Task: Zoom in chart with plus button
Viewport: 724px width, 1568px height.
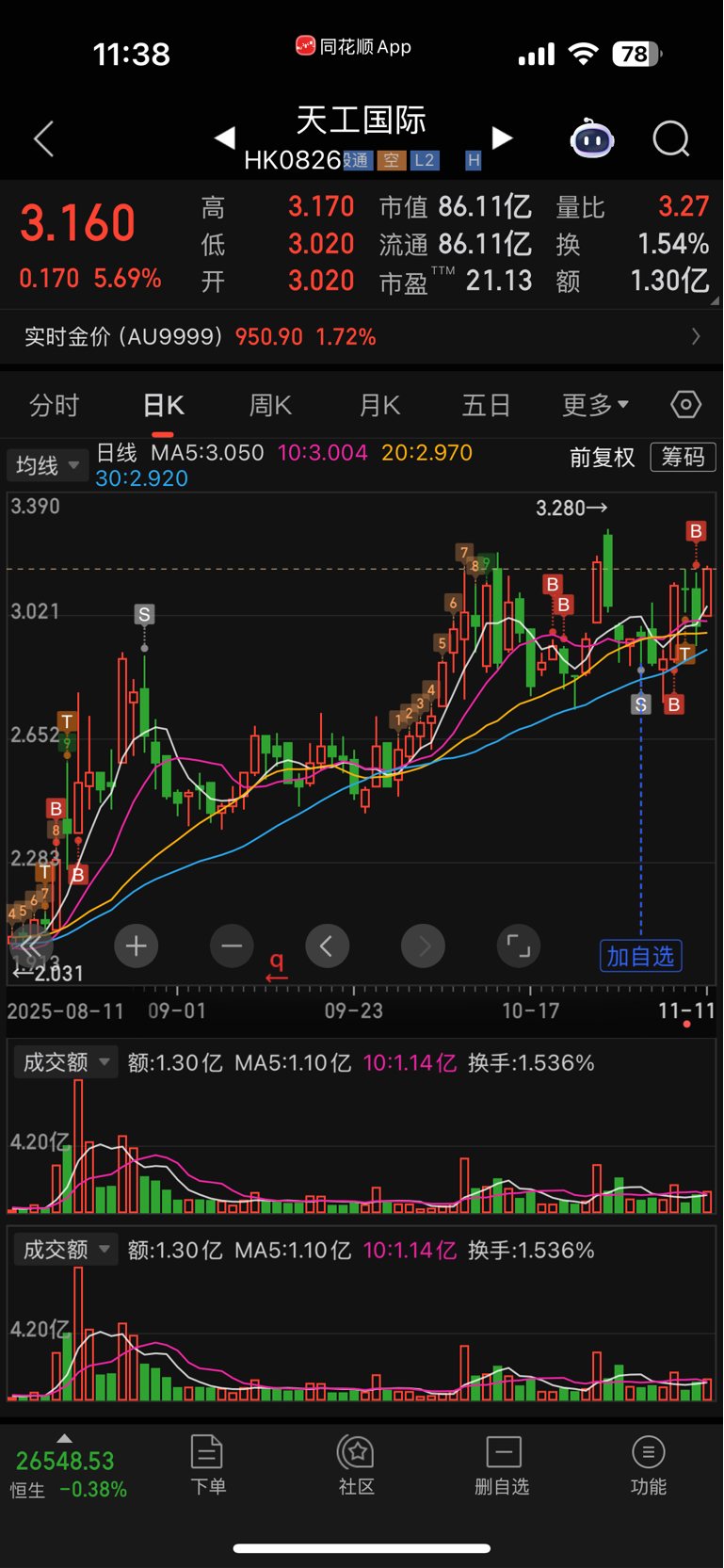Action: [136, 946]
